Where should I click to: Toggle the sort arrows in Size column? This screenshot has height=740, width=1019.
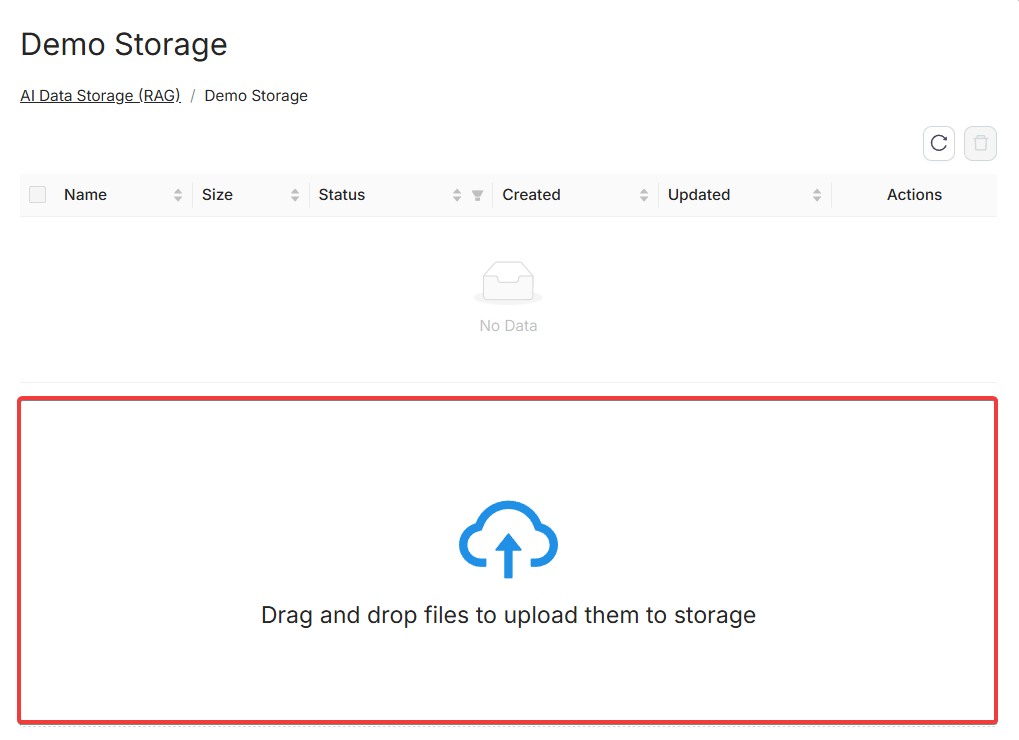(295, 196)
